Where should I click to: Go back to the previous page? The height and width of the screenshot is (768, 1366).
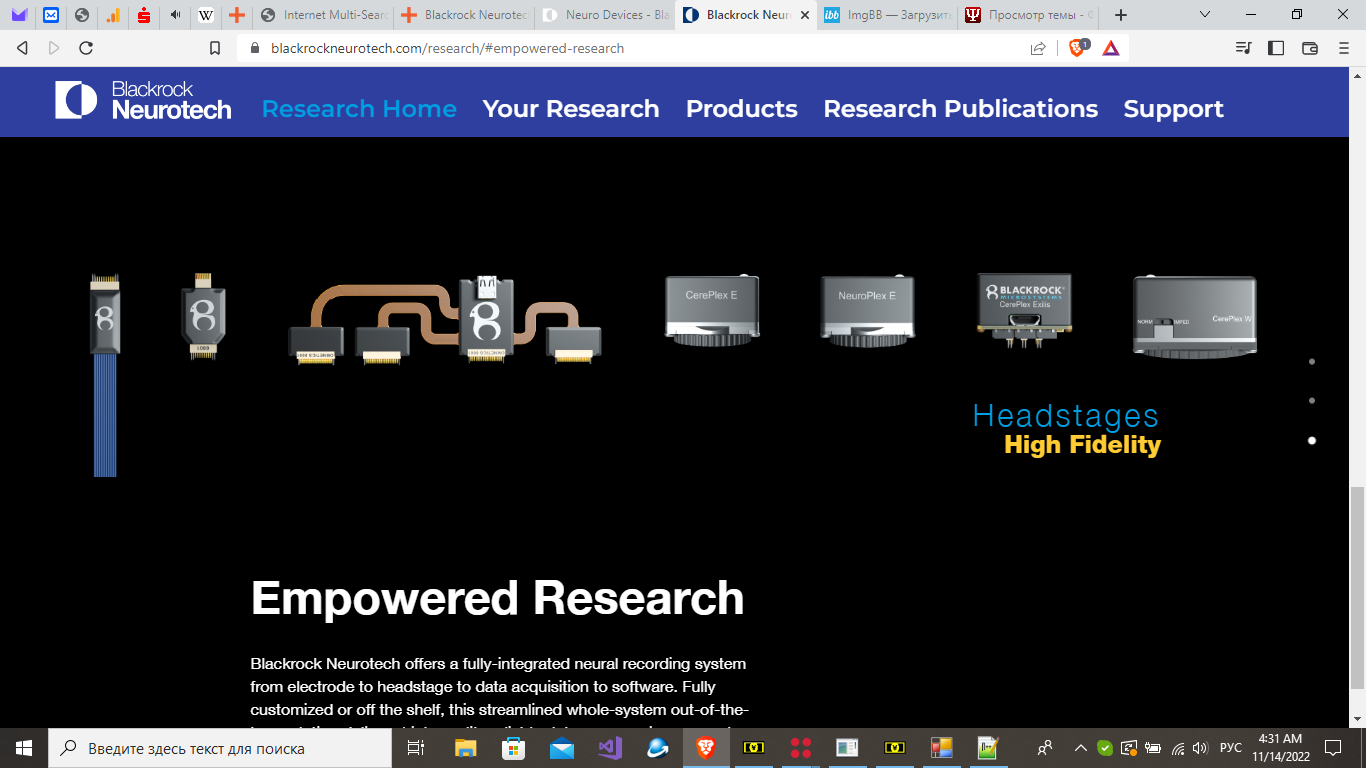22,48
